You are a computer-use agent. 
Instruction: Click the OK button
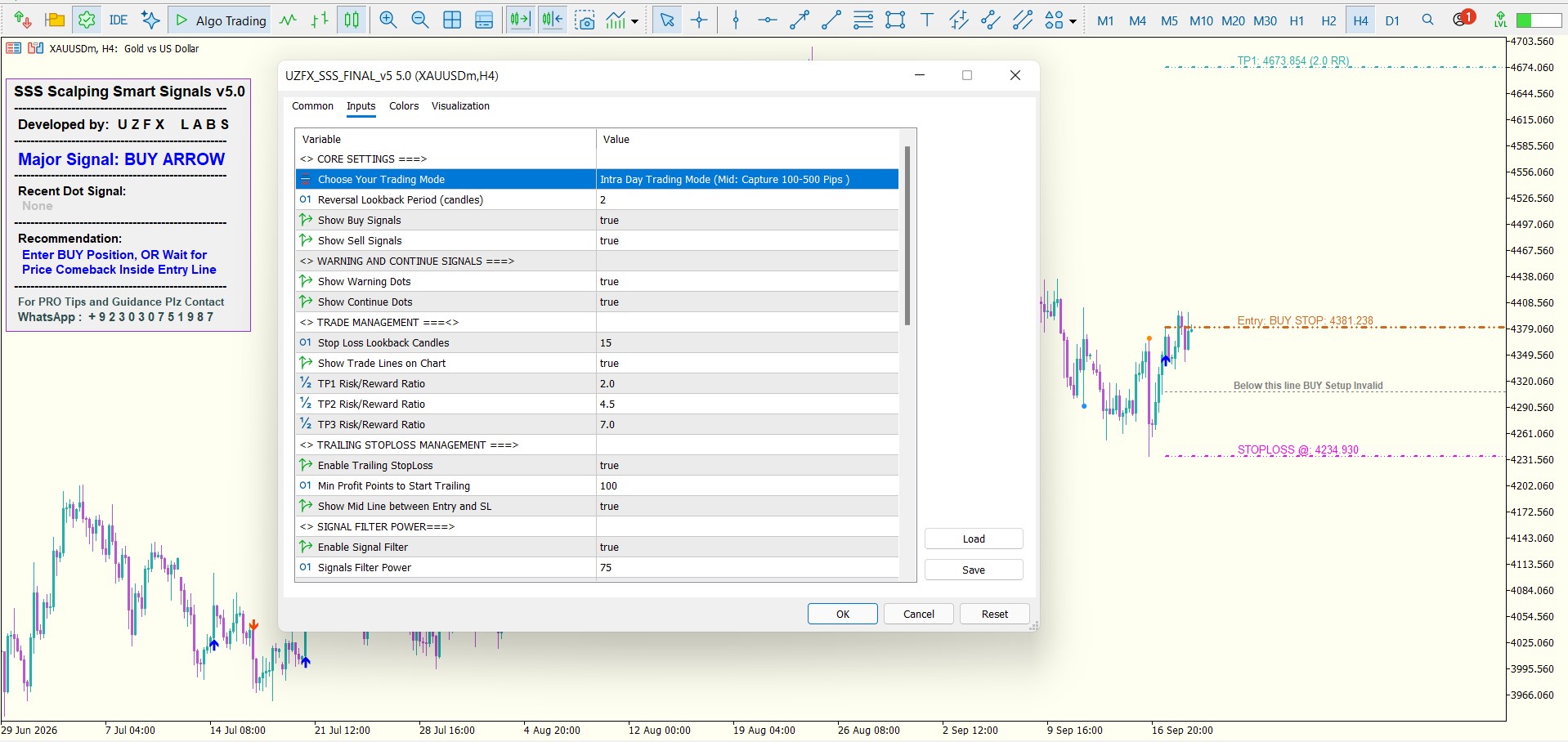click(x=843, y=614)
